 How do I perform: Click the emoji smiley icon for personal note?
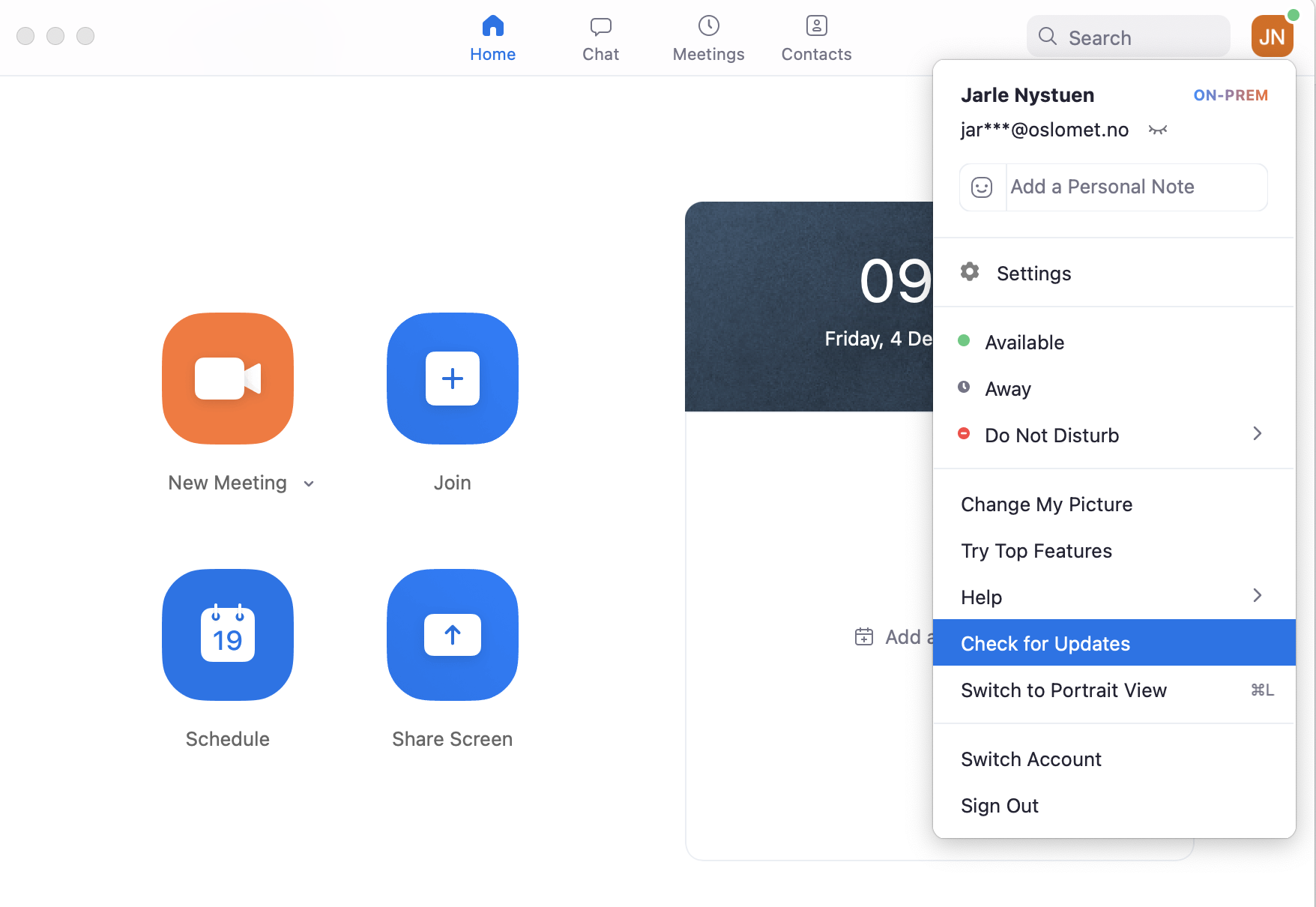[x=982, y=187]
